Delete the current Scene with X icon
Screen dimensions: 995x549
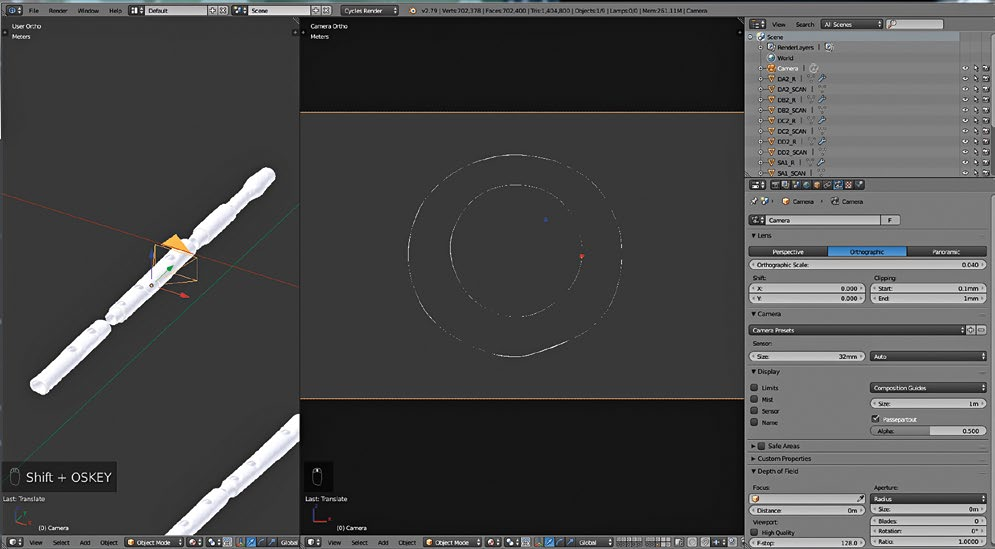coord(326,11)
